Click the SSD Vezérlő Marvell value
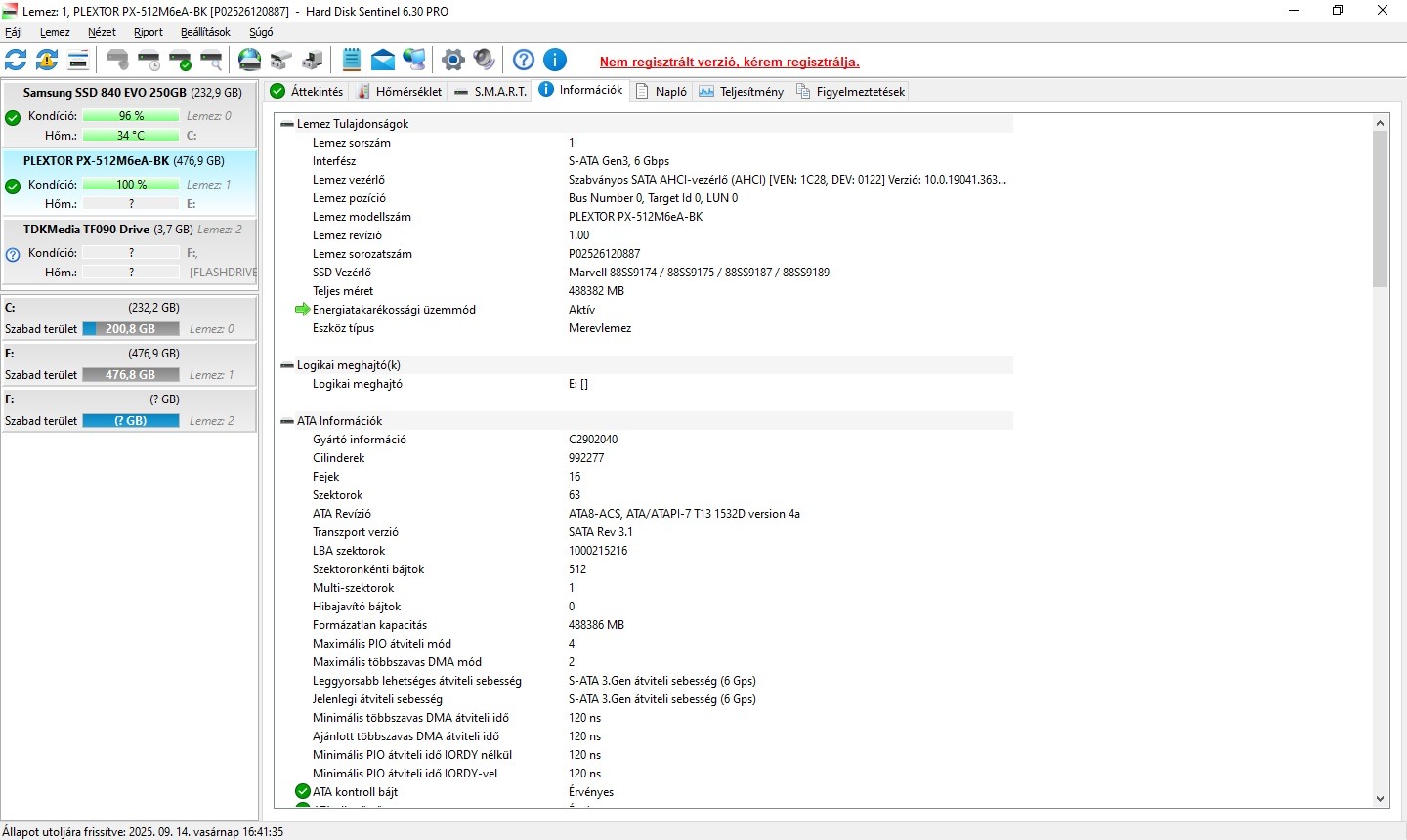Viewport: 1407px width, 840px height. pyautogui.click(x=699, y=273)
